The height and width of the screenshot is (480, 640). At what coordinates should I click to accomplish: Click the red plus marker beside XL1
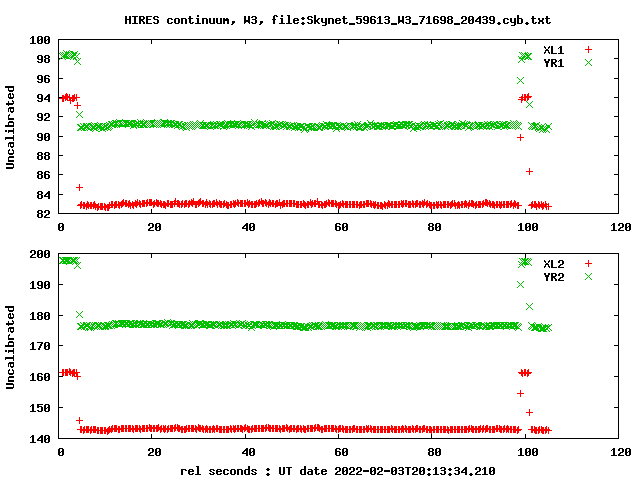click(588, 50)
